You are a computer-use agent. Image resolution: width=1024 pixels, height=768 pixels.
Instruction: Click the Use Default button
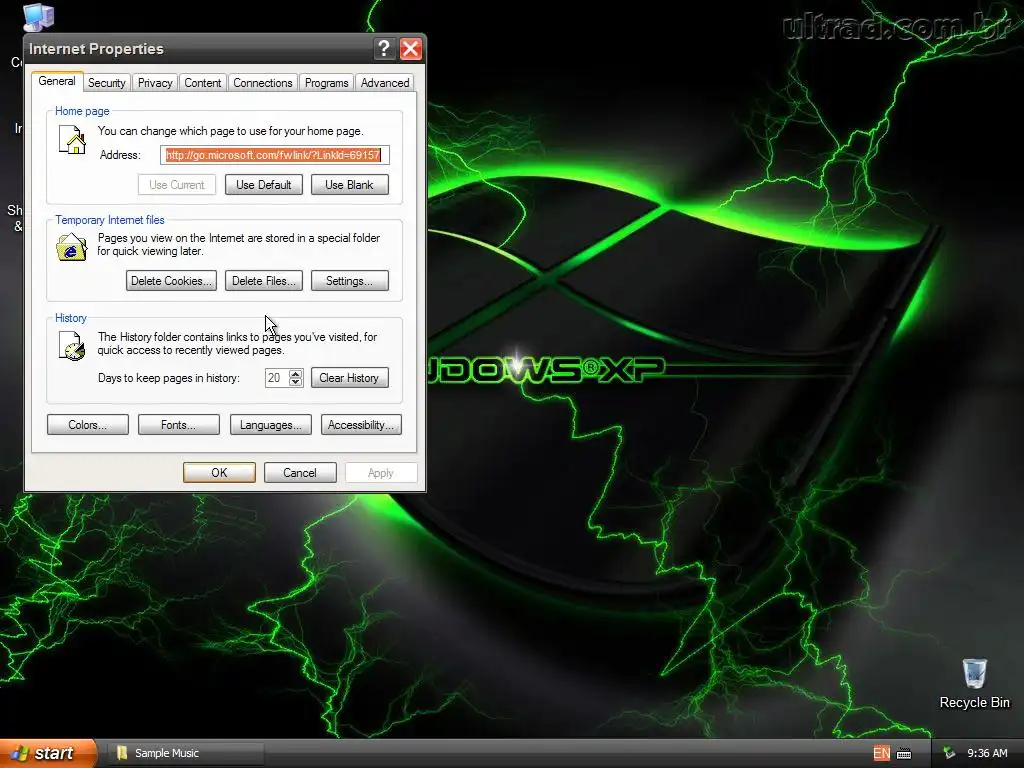(264, 185)
